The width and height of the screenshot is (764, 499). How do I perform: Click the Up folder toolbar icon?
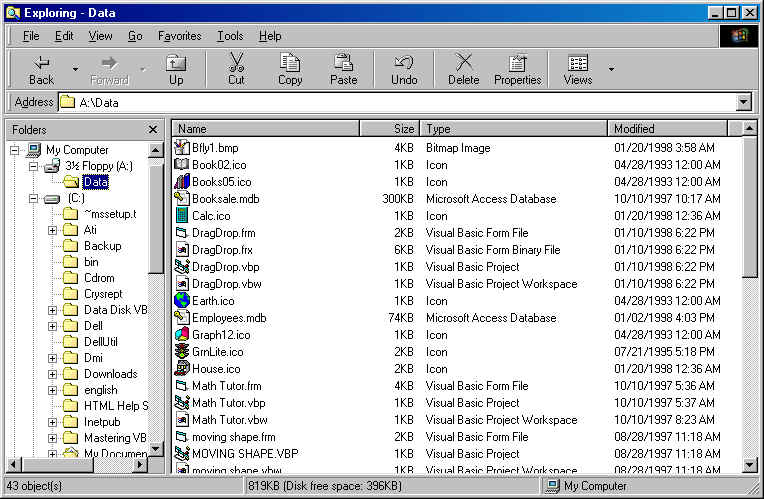(176, 70)
